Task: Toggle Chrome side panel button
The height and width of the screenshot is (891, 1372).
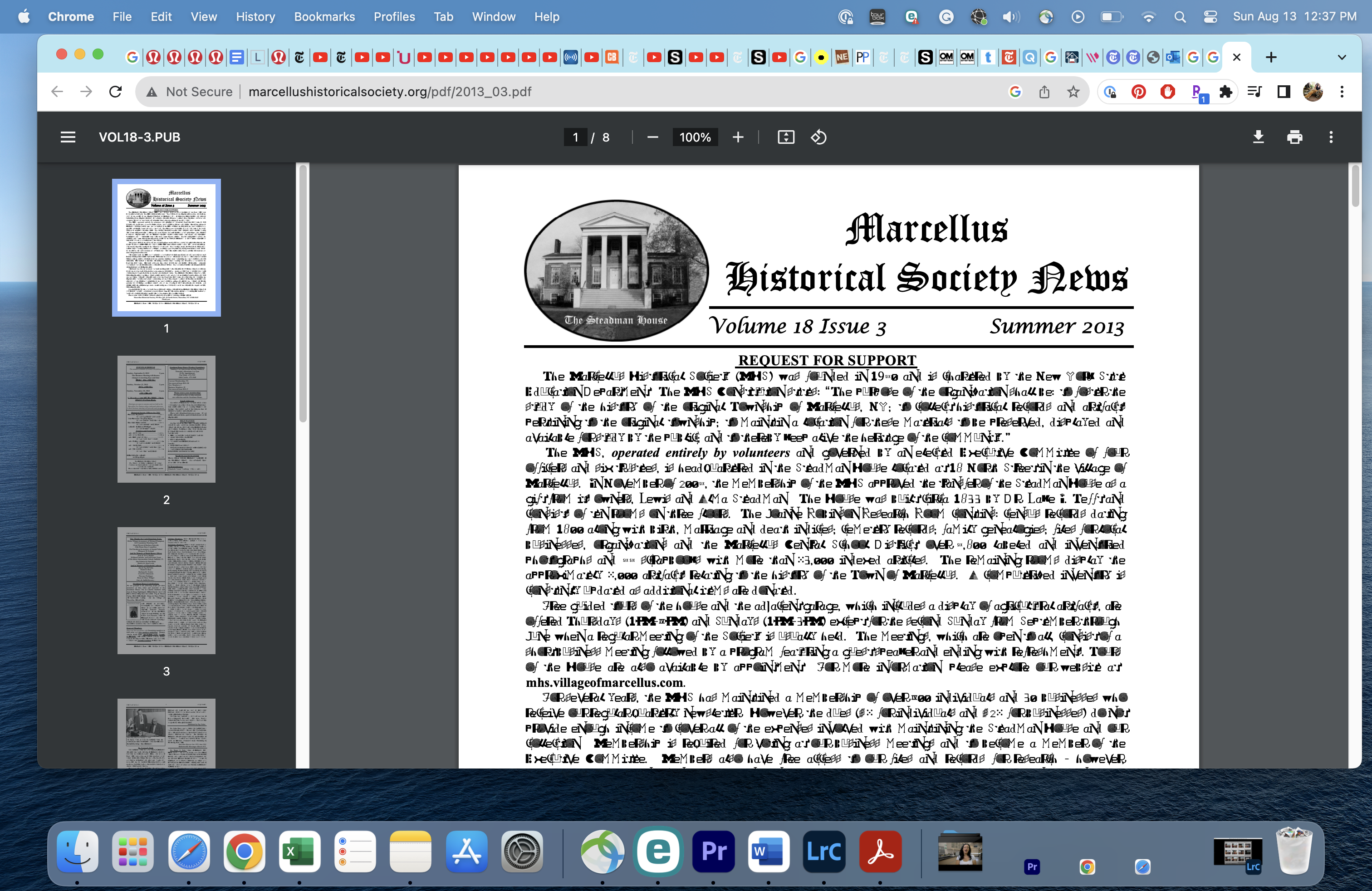Action: [x=1284, y=92]
